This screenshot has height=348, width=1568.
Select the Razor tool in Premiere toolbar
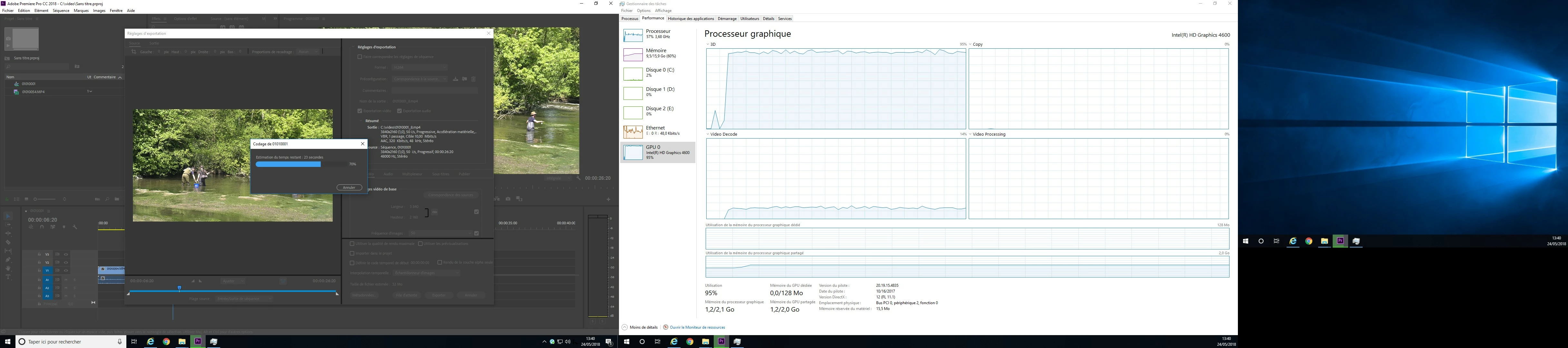(8, 242)
